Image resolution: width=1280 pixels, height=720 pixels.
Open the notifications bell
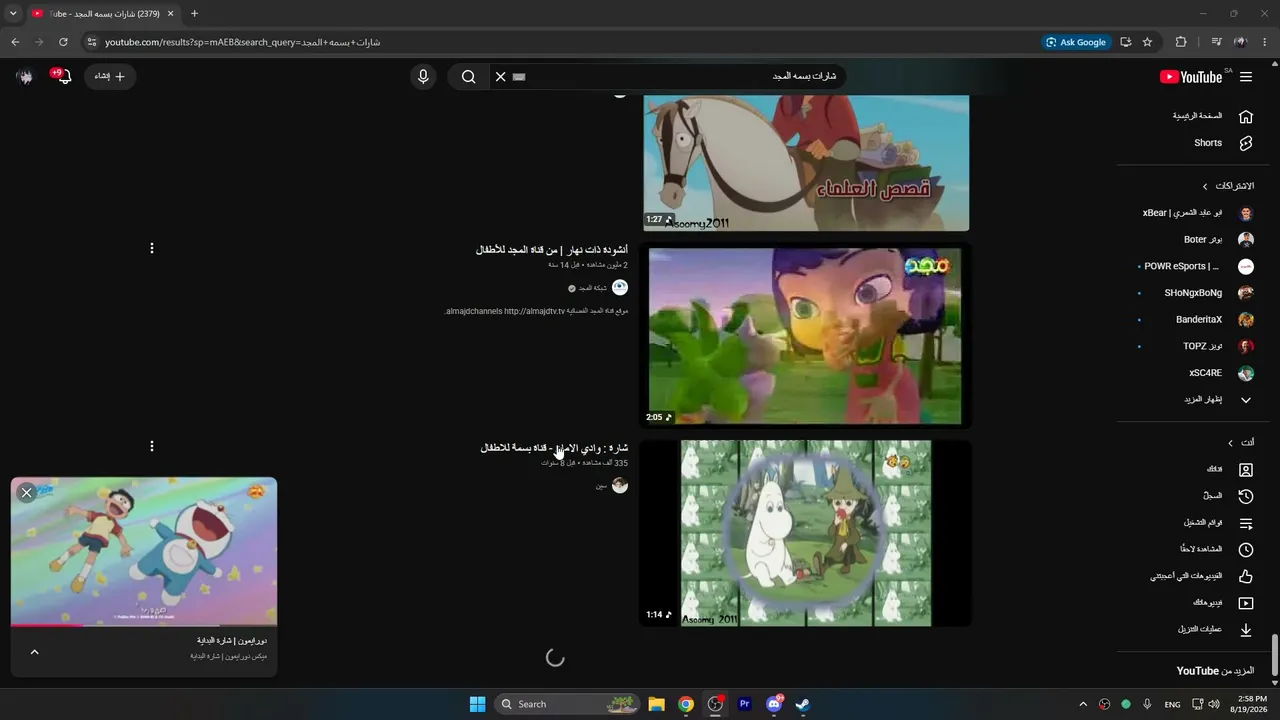coord(64,77)
